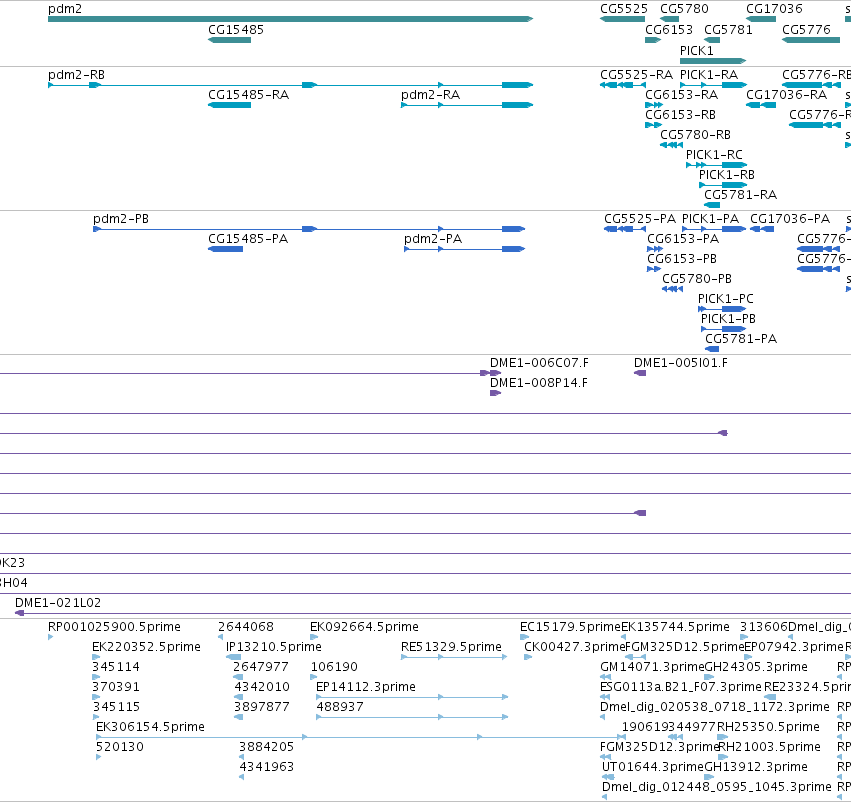Click the EK306154.5prime EST label
The height and width of the screenshot is (802, 851).
coord(150,727)
